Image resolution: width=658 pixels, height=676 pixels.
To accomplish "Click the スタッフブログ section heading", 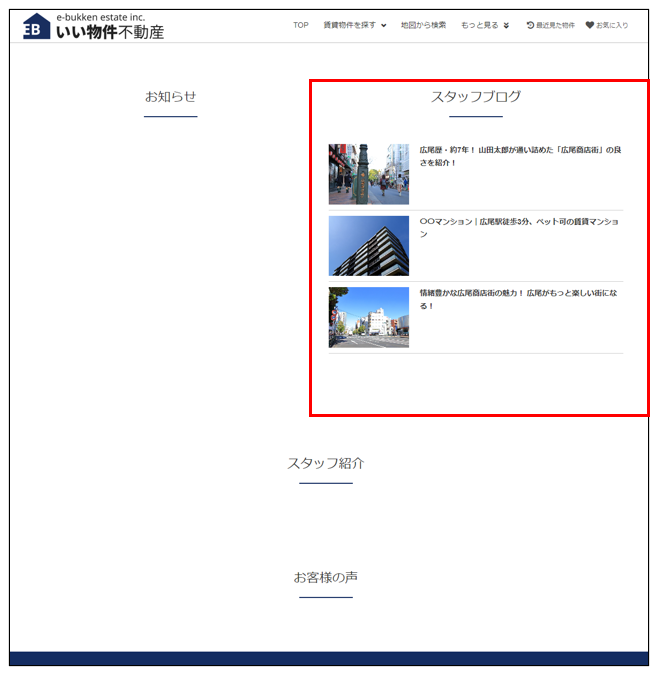I will (x=476, y=97).
